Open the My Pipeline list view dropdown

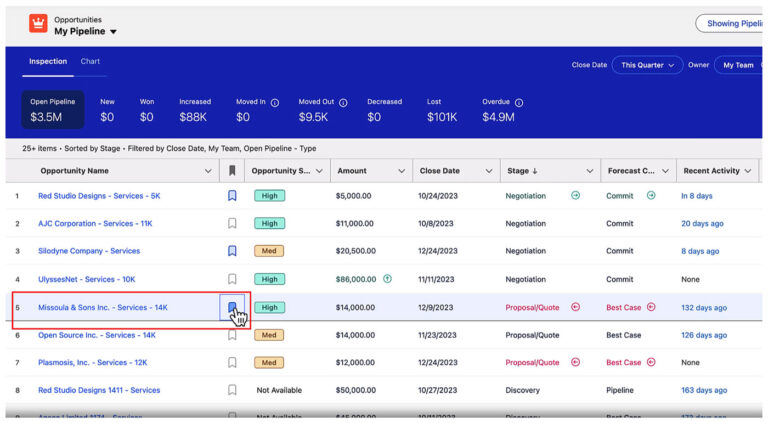click(113, 32)
